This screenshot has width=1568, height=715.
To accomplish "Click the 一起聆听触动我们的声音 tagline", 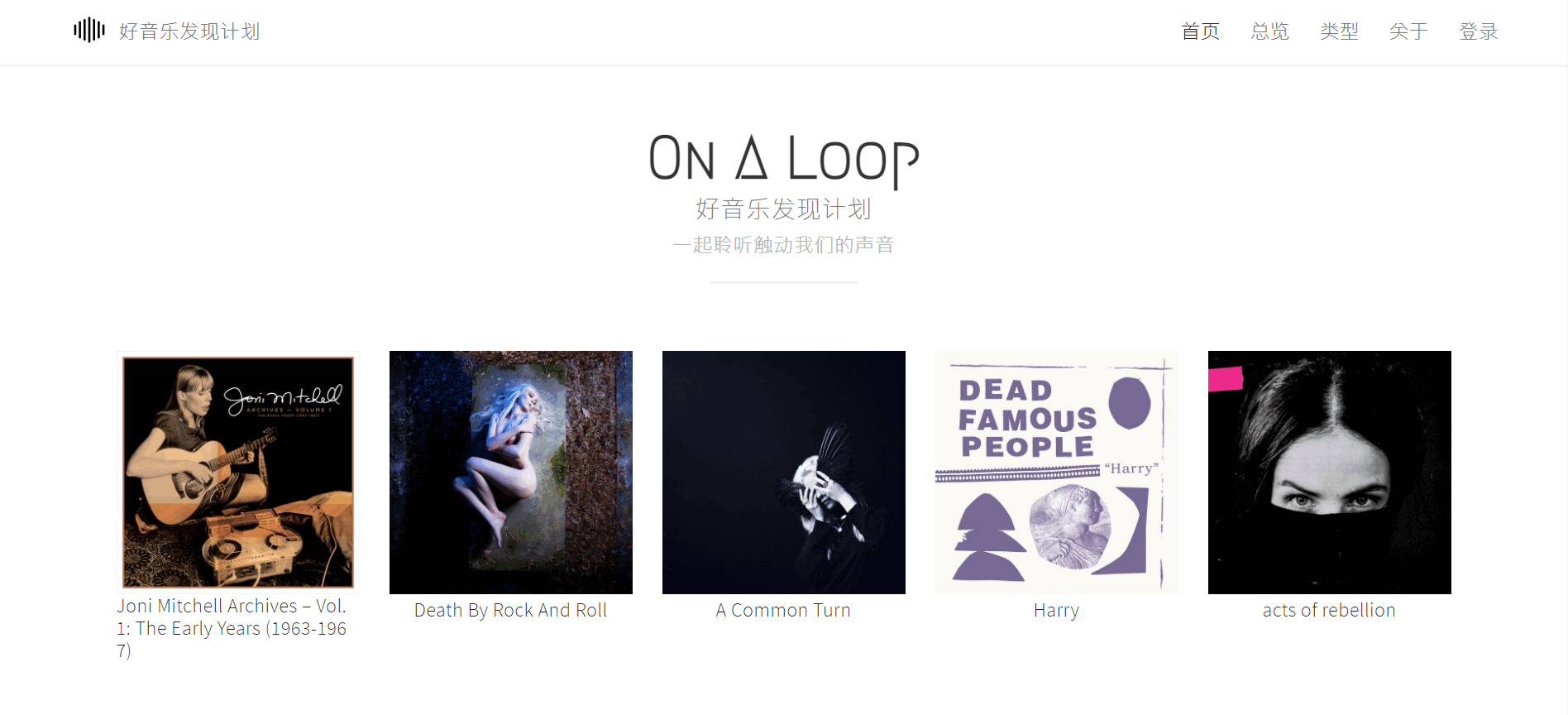I will click(784, 245).
